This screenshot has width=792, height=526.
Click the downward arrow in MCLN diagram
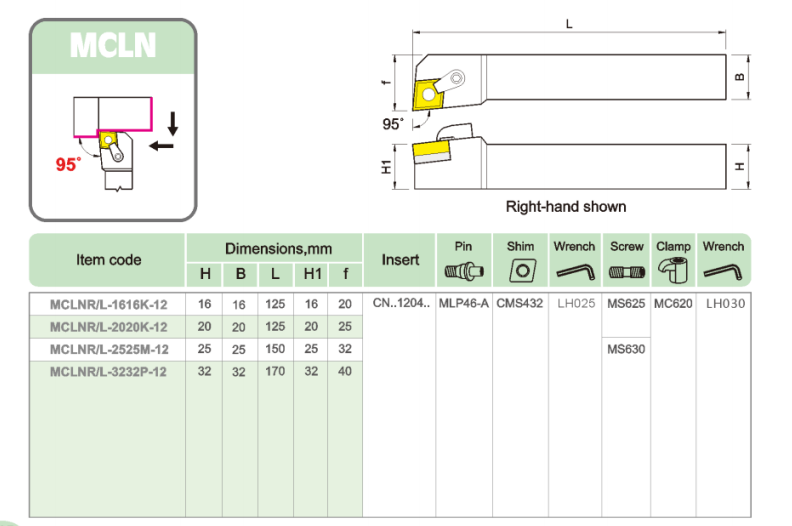click(x=173, y=124)
